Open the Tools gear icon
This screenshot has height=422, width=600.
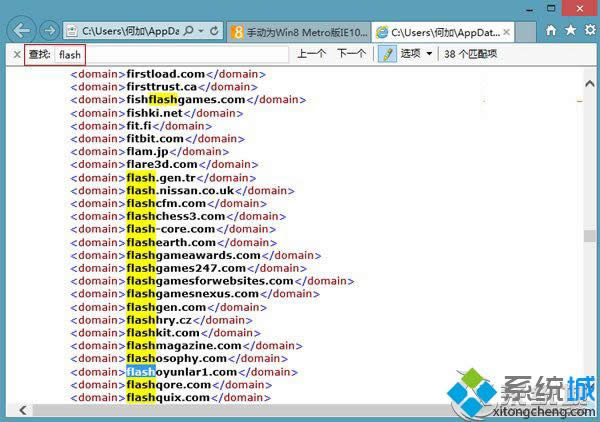coord(590,30)
